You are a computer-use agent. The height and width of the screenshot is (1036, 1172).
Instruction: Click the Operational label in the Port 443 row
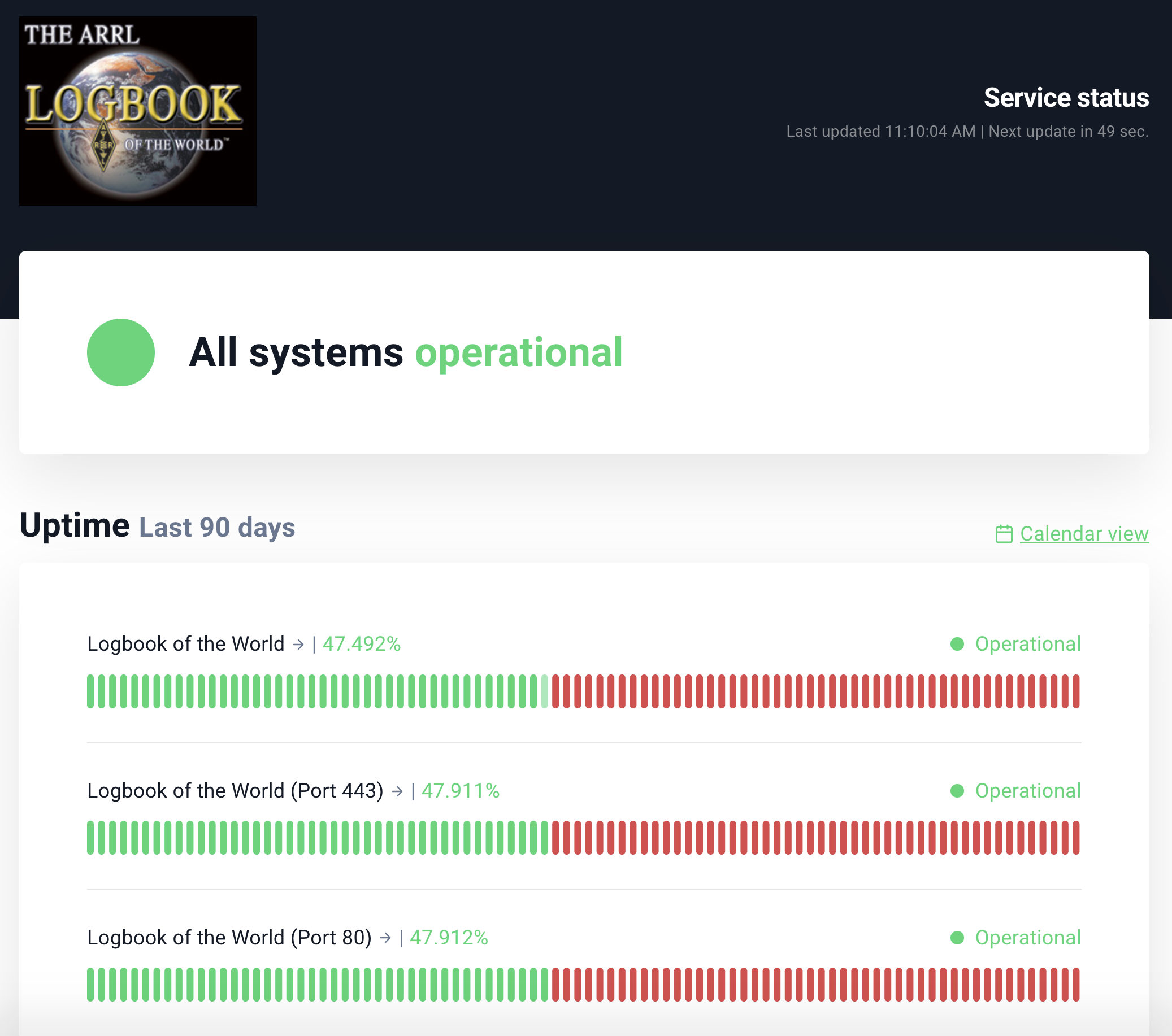1028,791
